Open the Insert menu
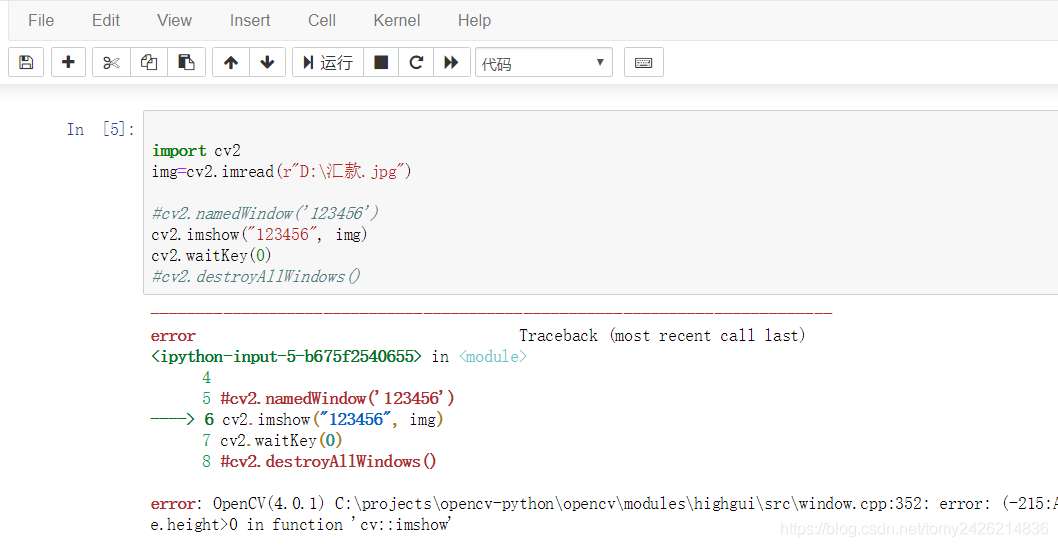 coord(250,20)
